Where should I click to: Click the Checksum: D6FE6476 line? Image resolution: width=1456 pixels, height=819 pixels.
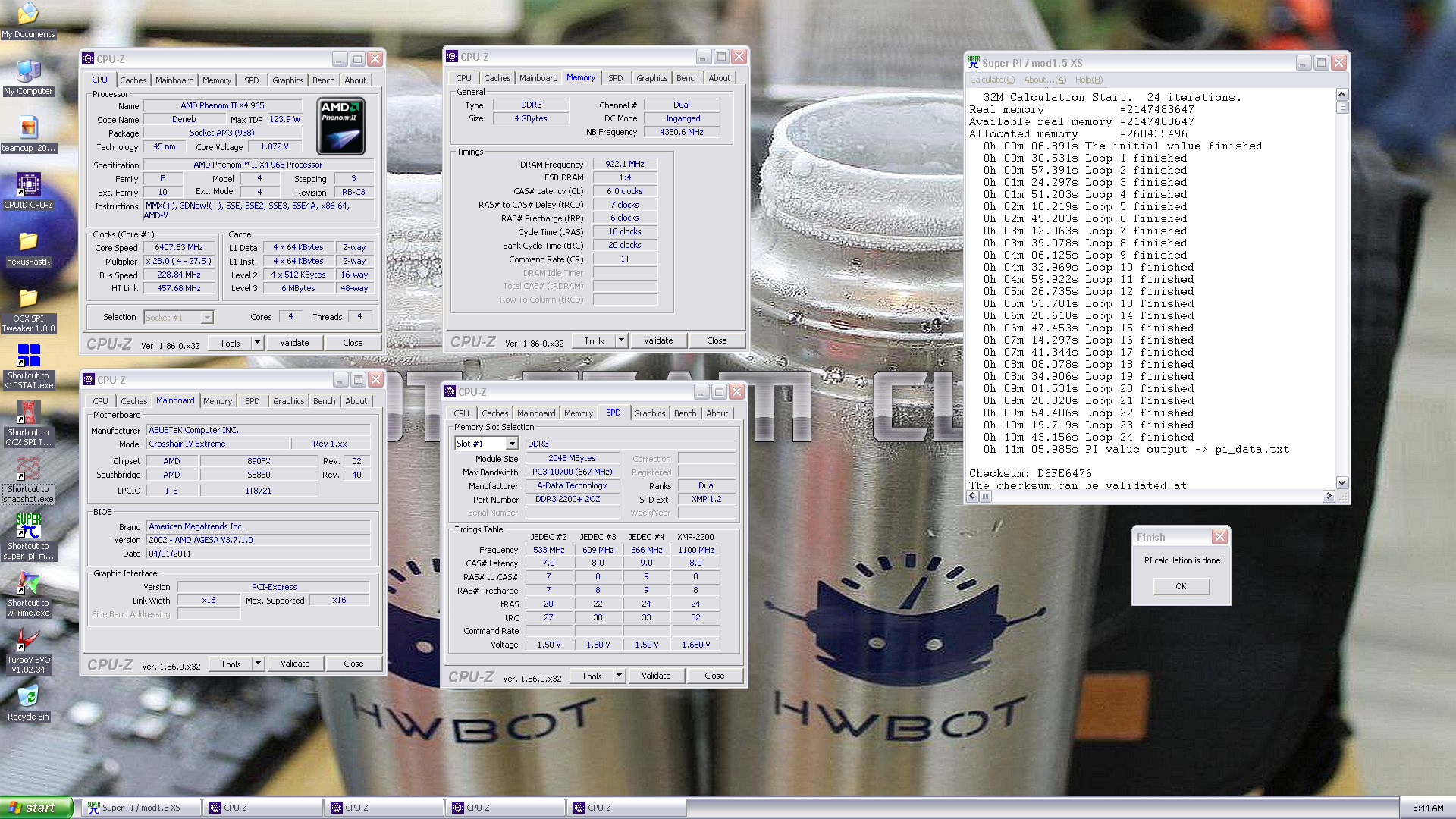click(x=1030, y=473)
